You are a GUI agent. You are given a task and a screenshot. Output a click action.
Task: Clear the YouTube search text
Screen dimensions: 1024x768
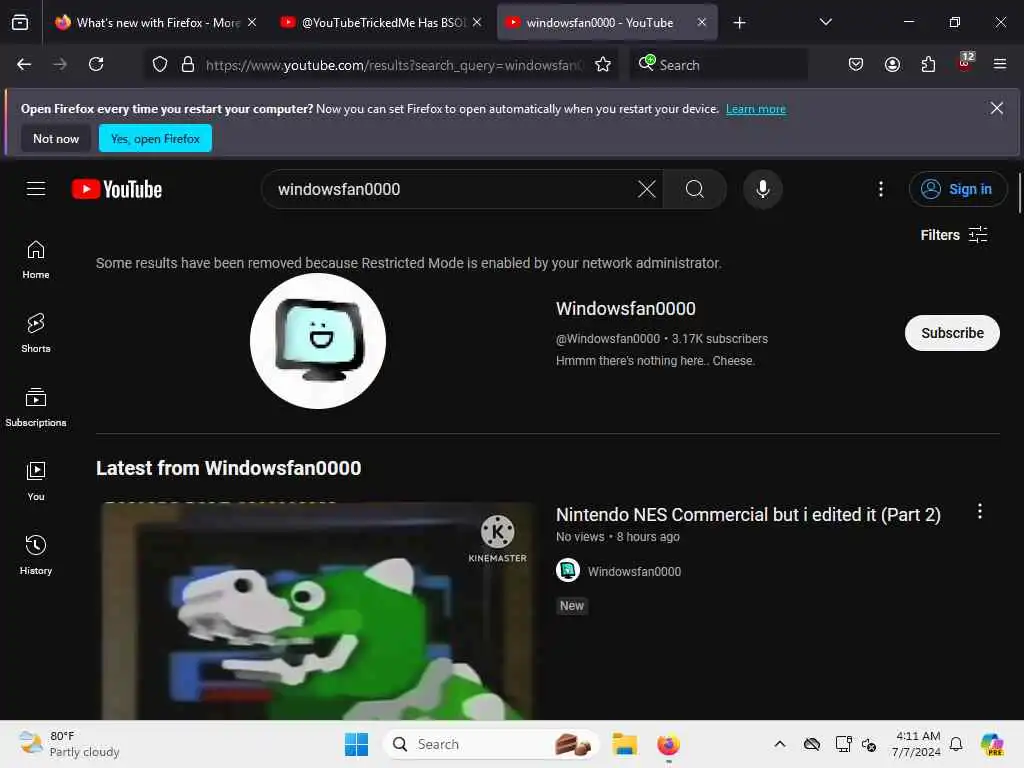[647, 189]
